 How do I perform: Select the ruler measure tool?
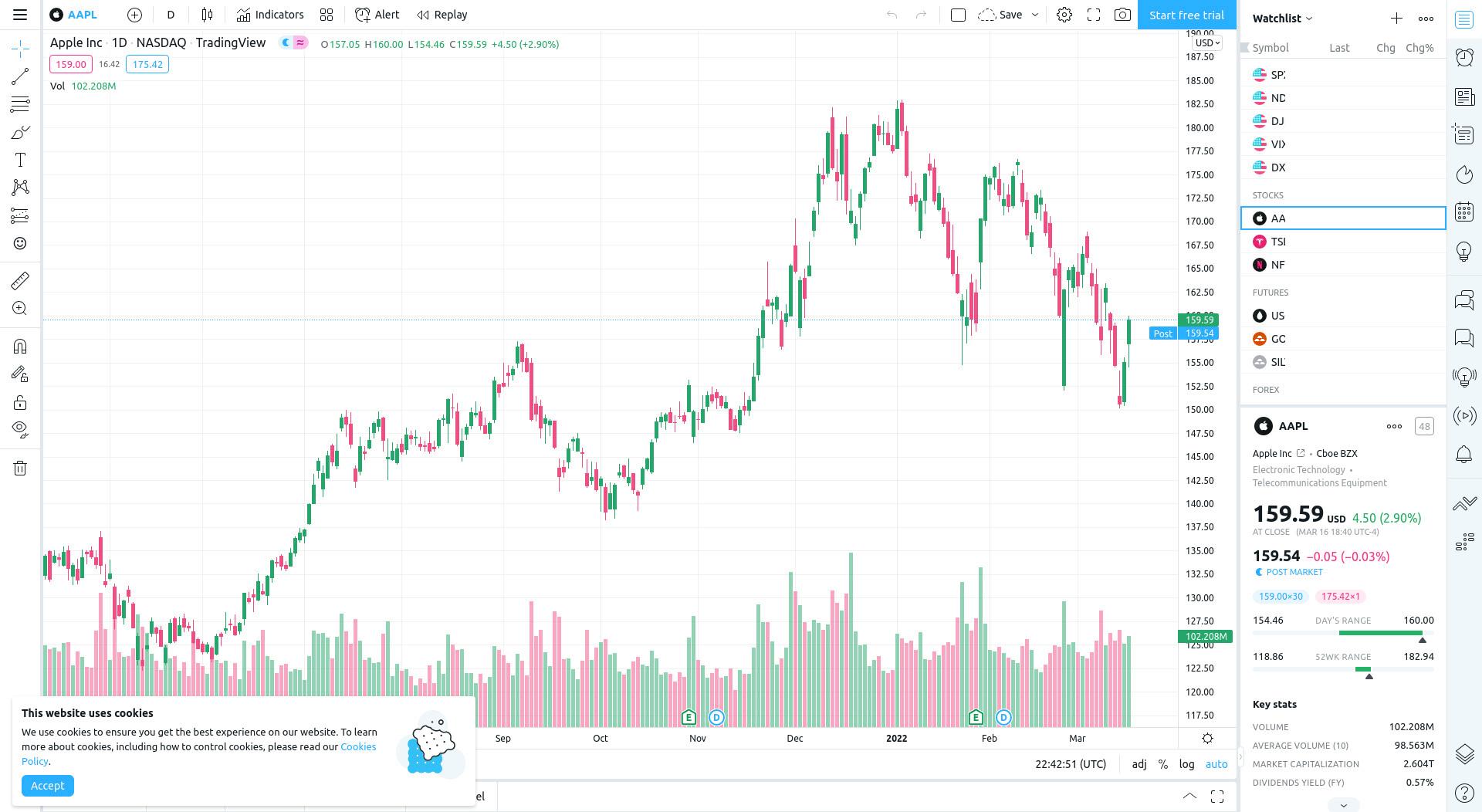click(20, 280)
